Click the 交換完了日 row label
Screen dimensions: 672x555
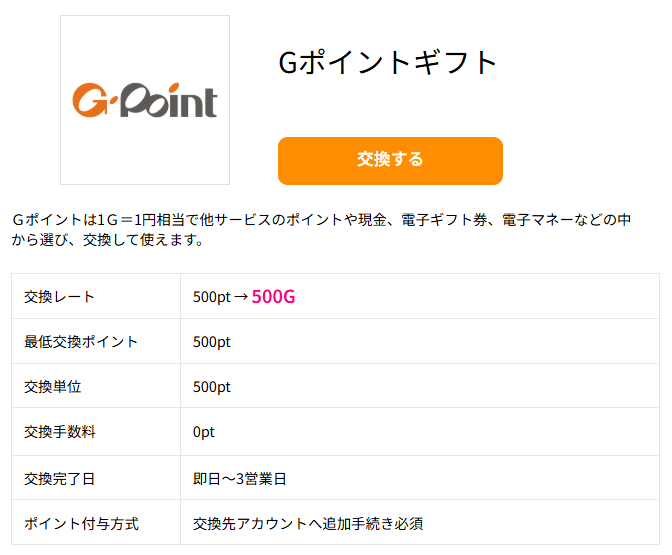click(59, 479)
